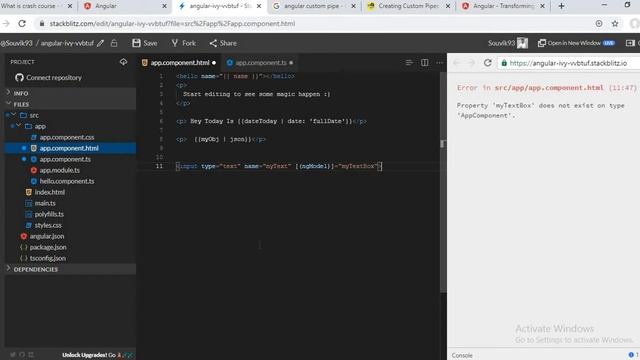Switch to What is crash course tab
This screenshot has width=640, height=360.
(37, 6)
